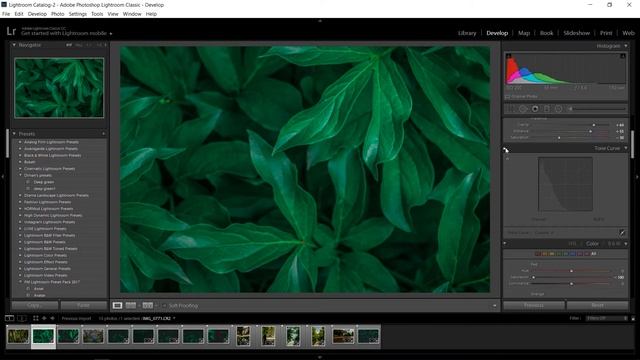Select the Graduated Filter tool
The width and height of the screenshot is (640, 360).
tap(547, 109)
